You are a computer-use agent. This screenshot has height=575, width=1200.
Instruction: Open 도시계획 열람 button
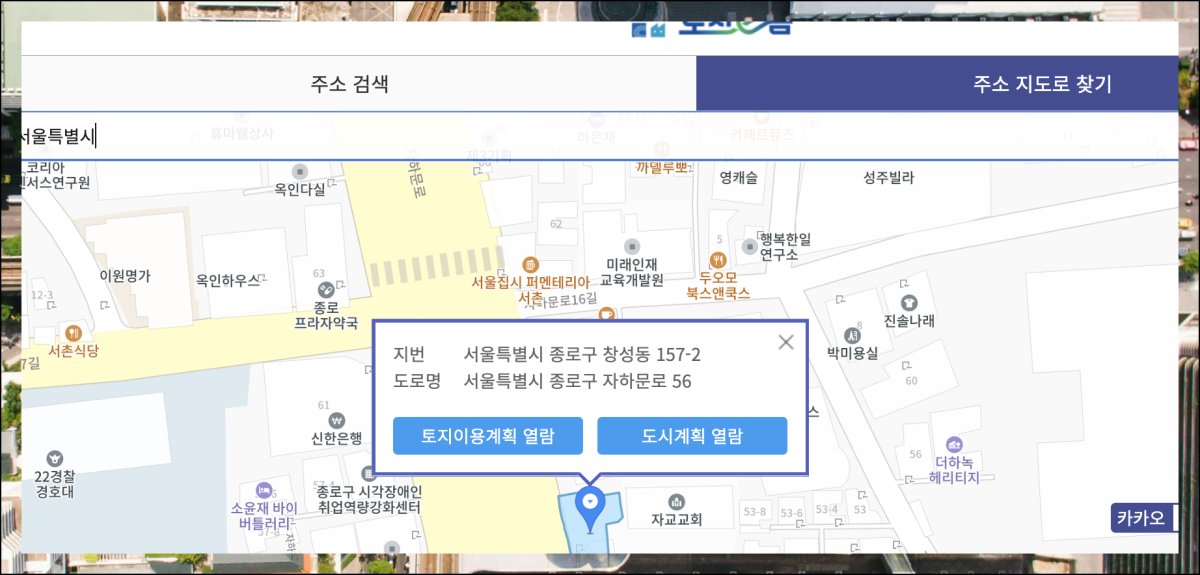(692, 436)
